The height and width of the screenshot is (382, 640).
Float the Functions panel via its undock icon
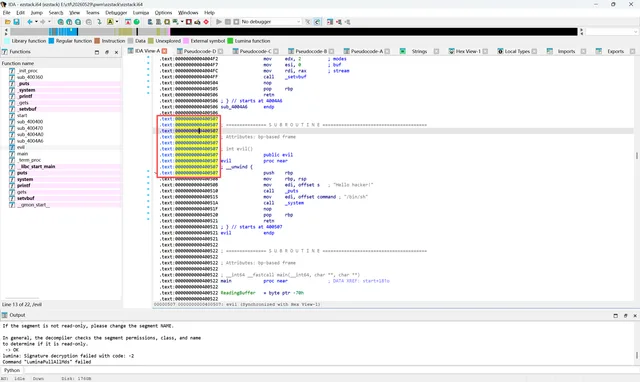coord(107,52)
